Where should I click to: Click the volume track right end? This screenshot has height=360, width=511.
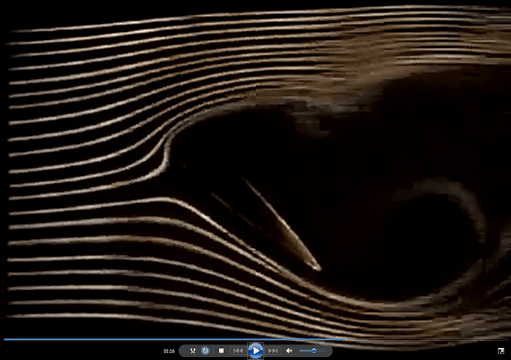pos(325,351)
